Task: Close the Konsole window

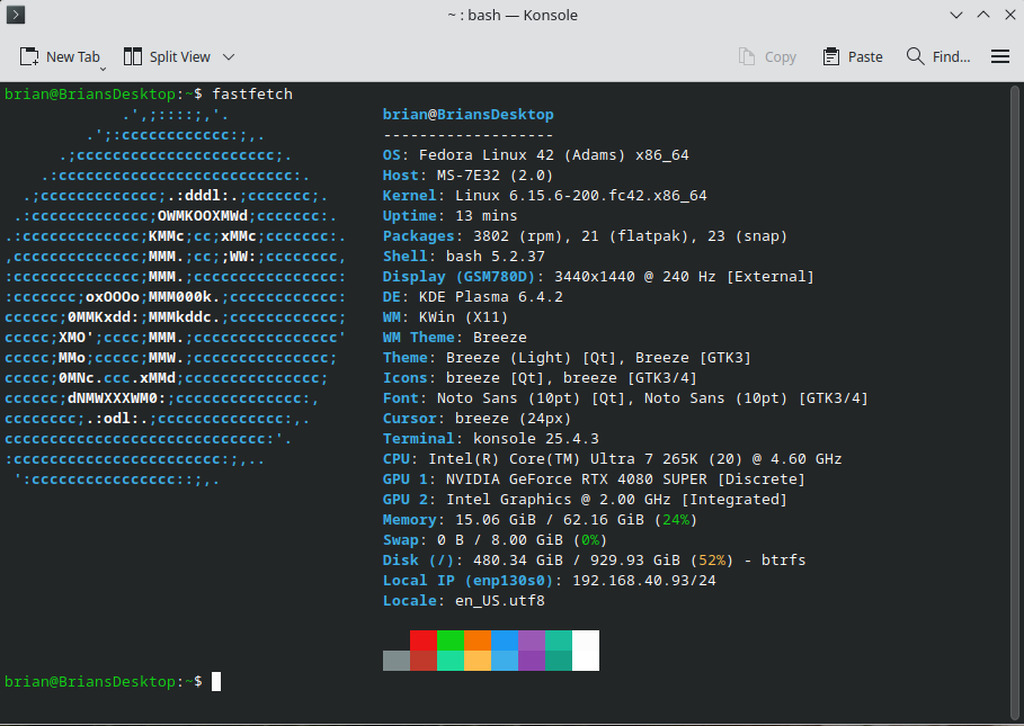Action: pyautogui.click(x=1008, y=15)
